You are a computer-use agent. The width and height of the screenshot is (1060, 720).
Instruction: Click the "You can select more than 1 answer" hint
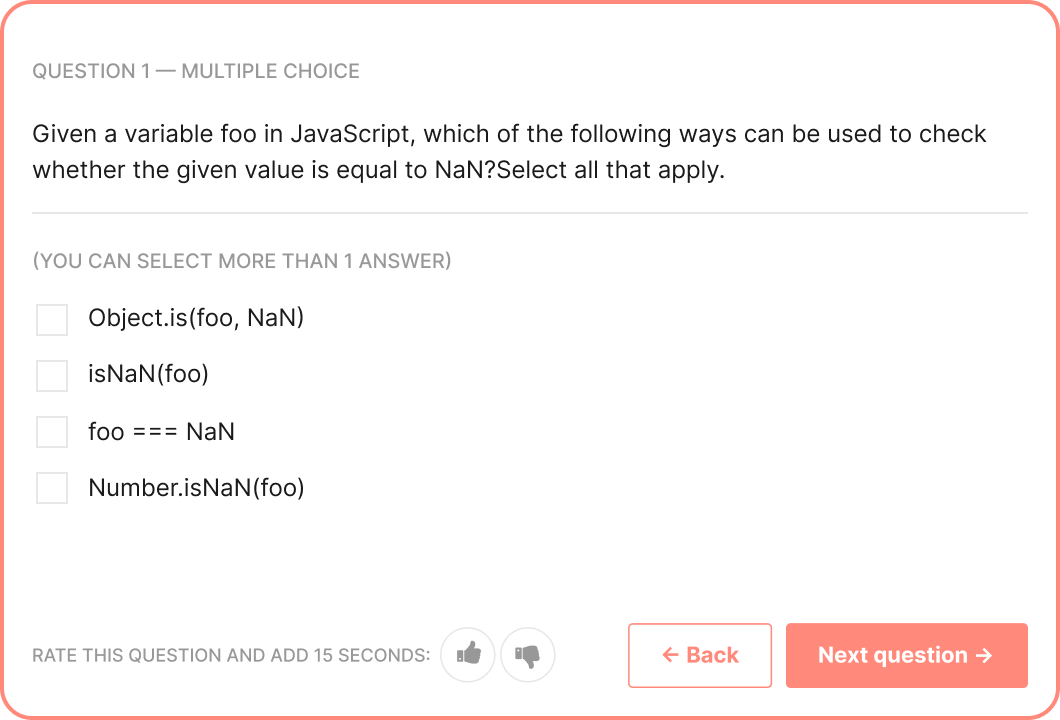(242, 261)
